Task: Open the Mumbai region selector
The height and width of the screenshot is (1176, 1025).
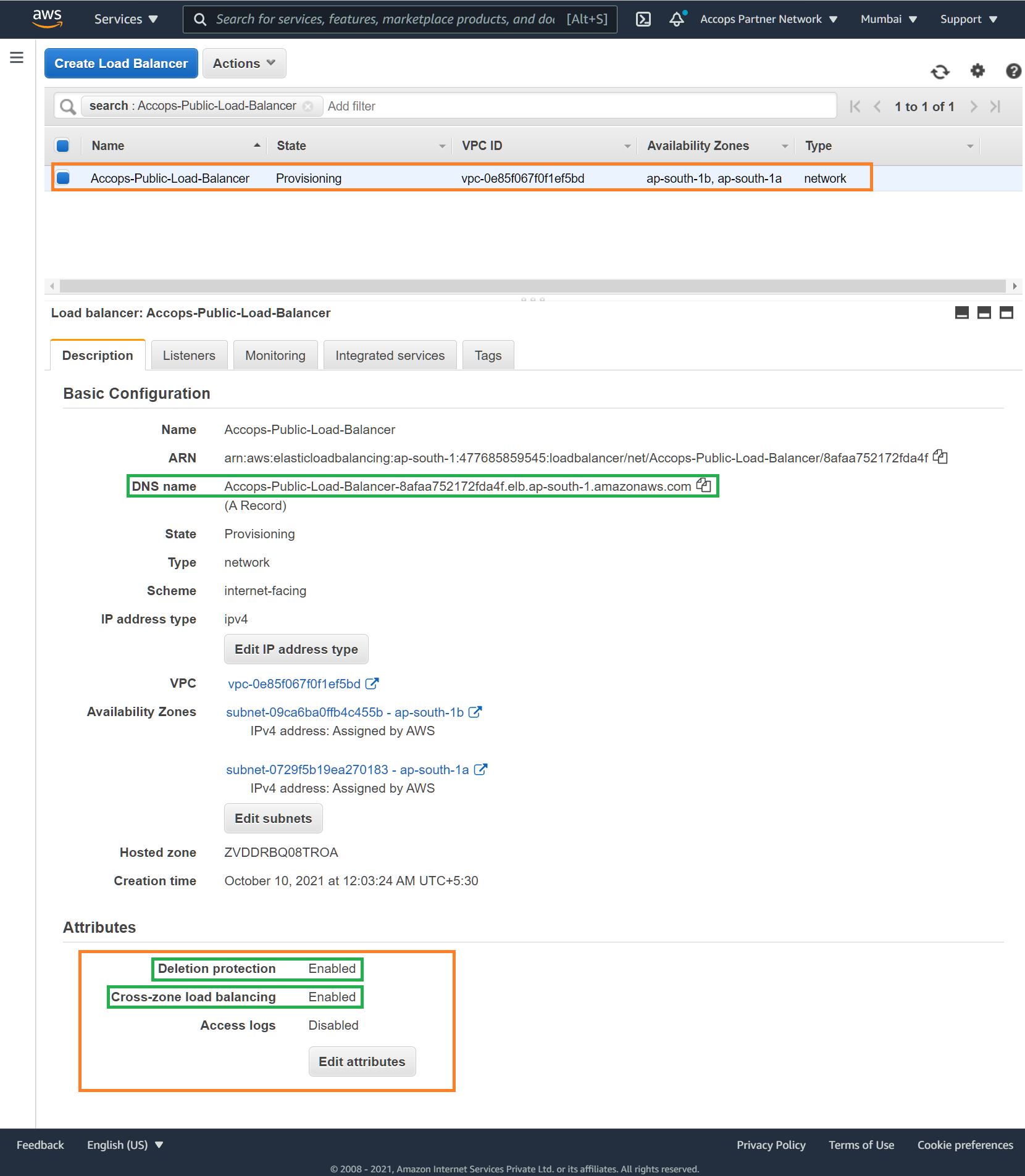Action: 889,19
